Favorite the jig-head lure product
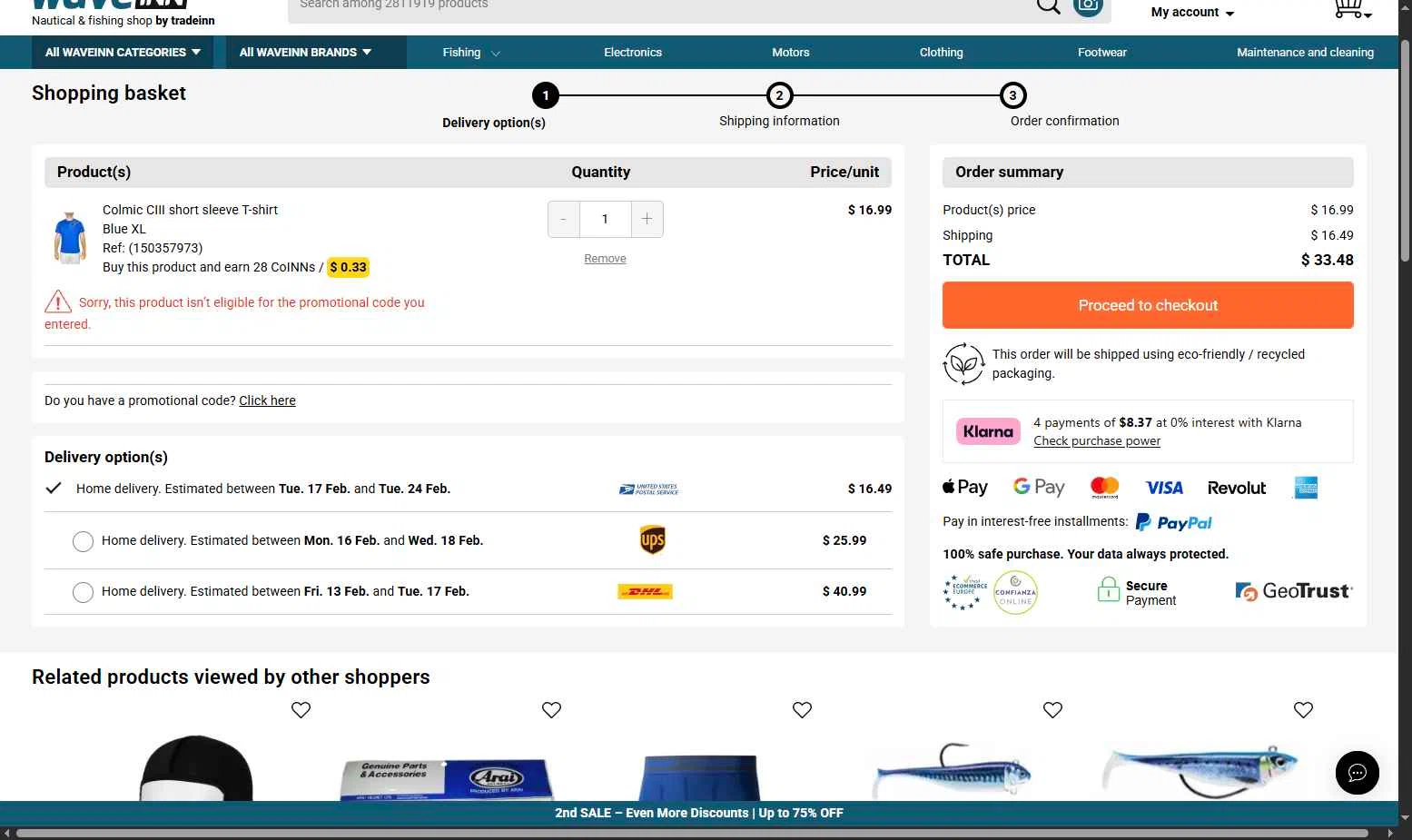 [x=1052, y=710]
